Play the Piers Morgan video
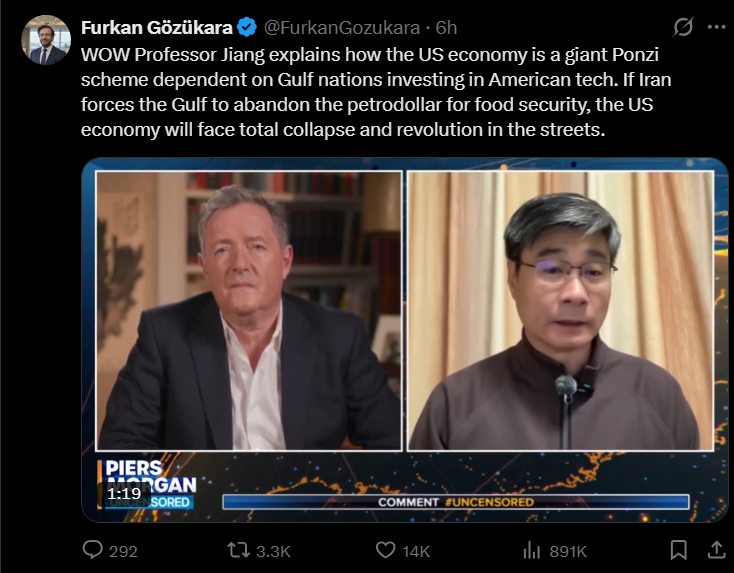Screen dimensions: 734x573 point(405,340)
